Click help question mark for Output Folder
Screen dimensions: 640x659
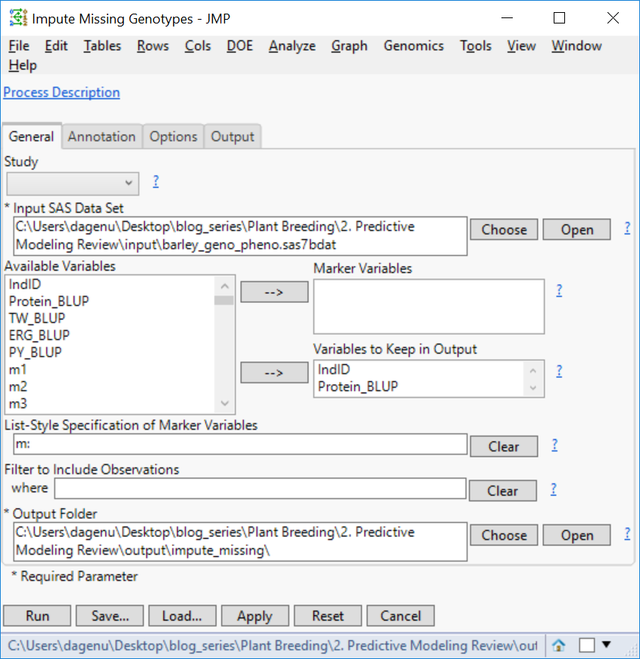coord(627,534)
